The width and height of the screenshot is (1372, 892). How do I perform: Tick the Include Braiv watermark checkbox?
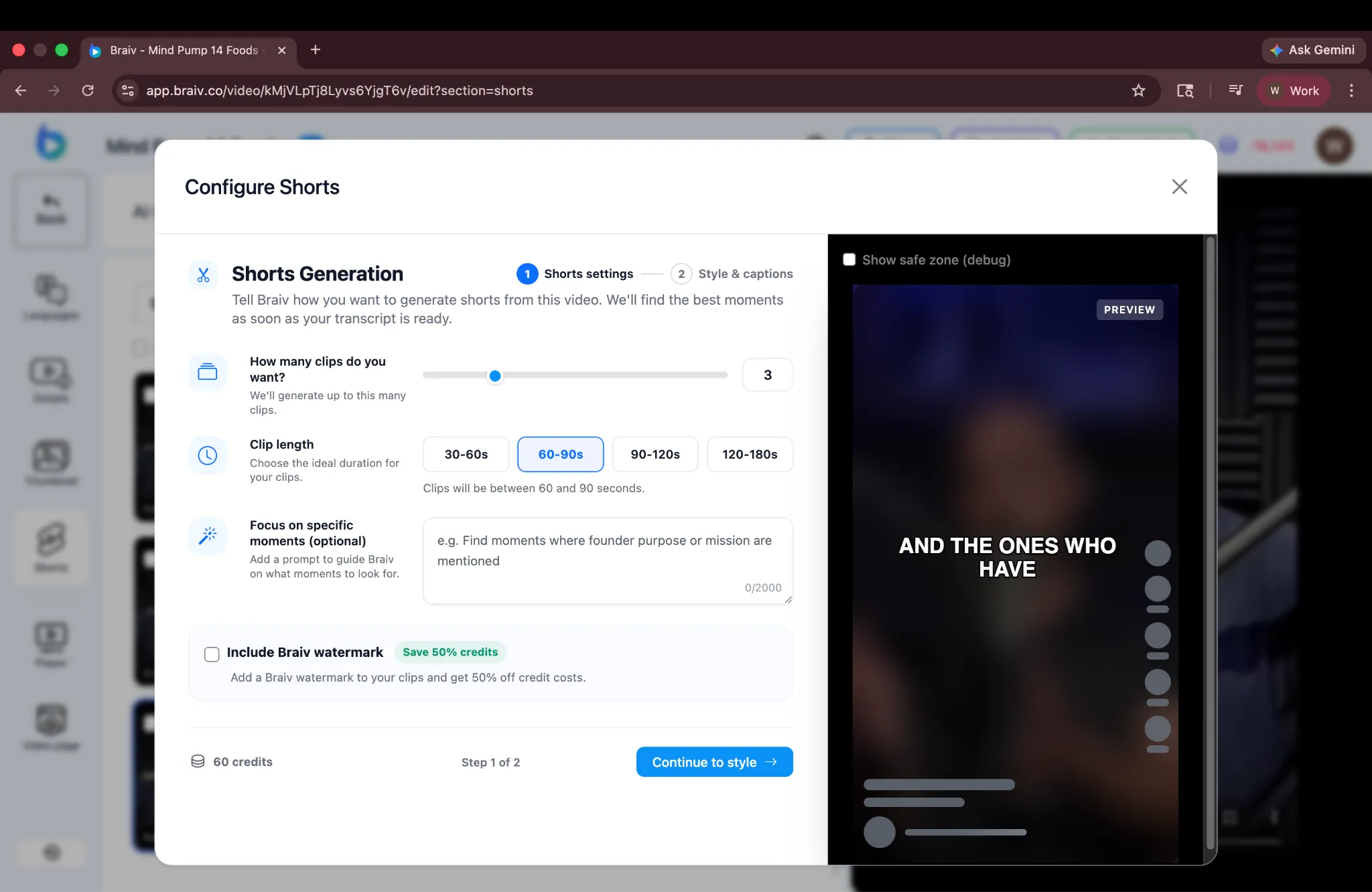(x=212, y=654)
